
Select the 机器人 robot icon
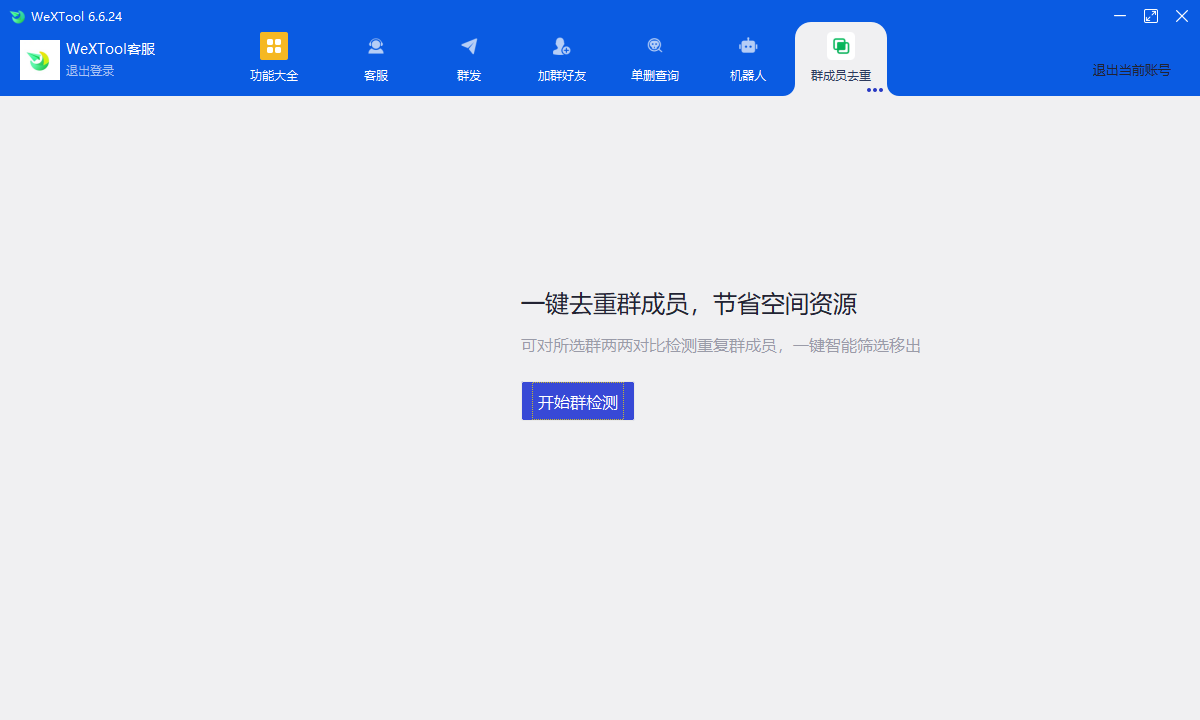pos(748,47)
